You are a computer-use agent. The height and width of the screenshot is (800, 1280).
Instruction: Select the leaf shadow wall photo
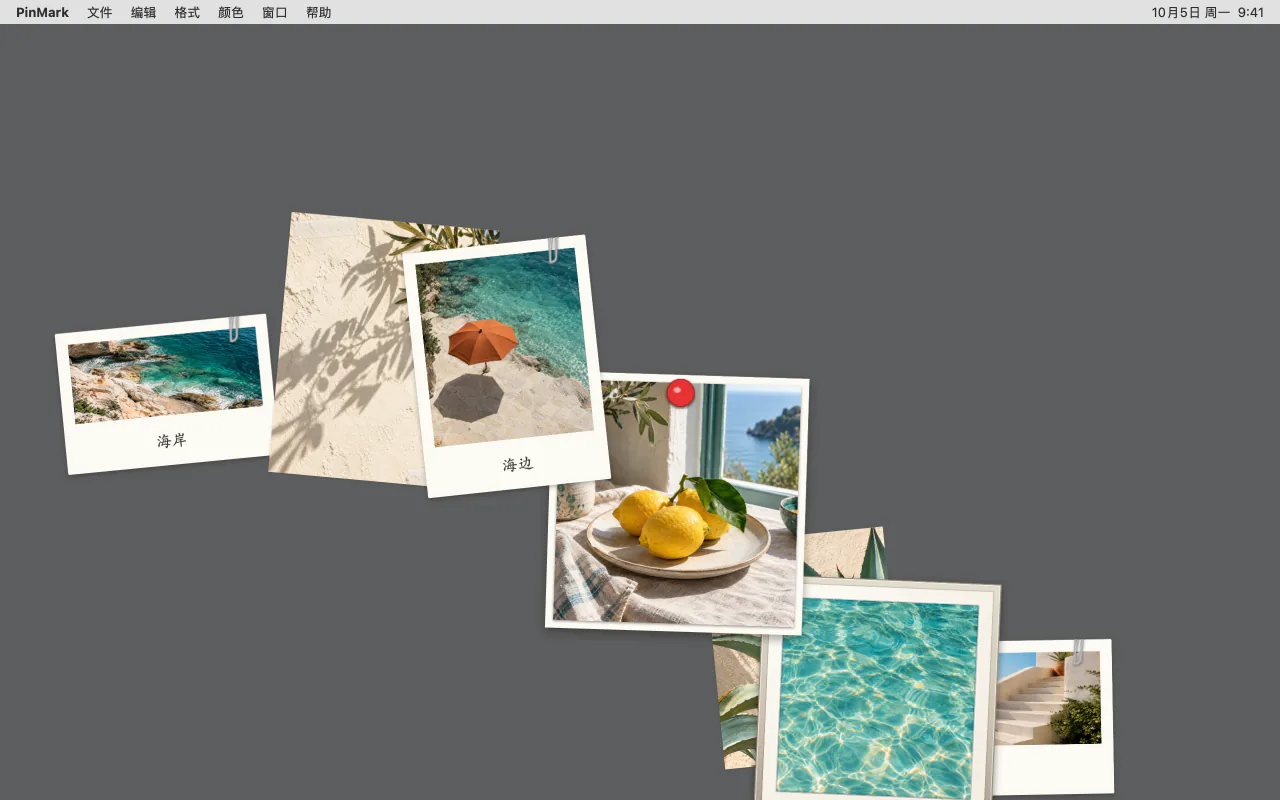[x=345, y=350]
